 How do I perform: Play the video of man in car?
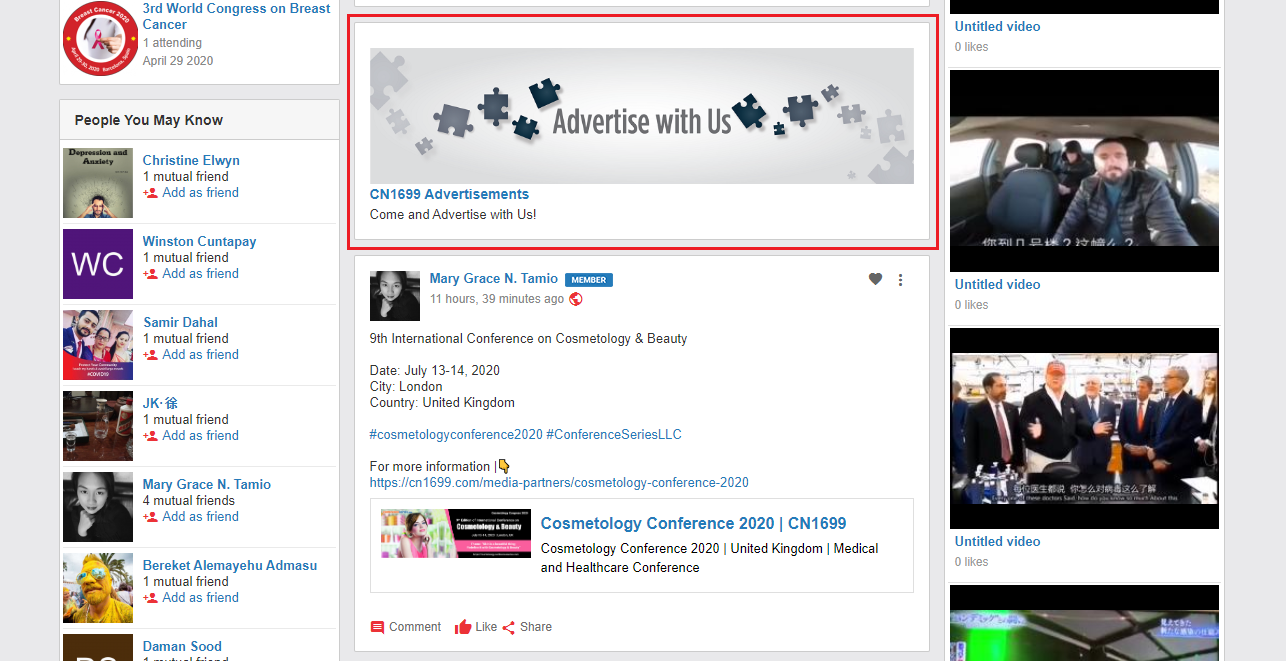[1084, 171]
